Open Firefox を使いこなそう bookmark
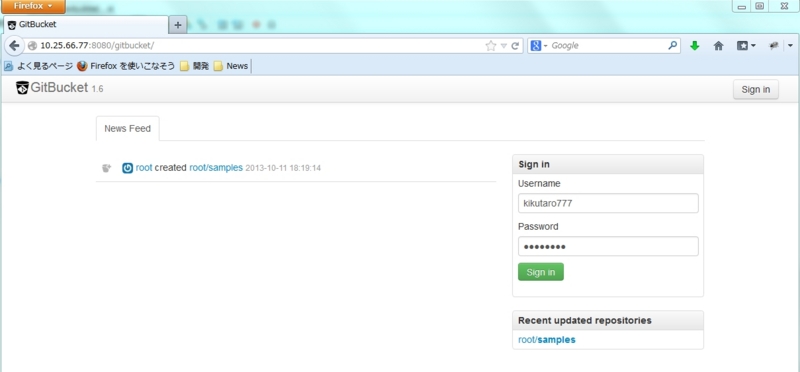The width and height of the screenshot is (800, 372). 126,66
